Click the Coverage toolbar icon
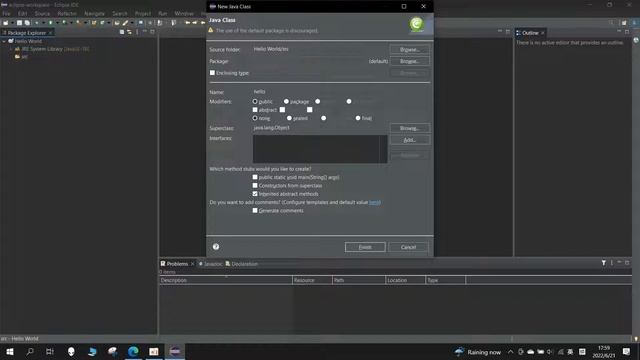This screenshot has width=640, height=360. 64,22
